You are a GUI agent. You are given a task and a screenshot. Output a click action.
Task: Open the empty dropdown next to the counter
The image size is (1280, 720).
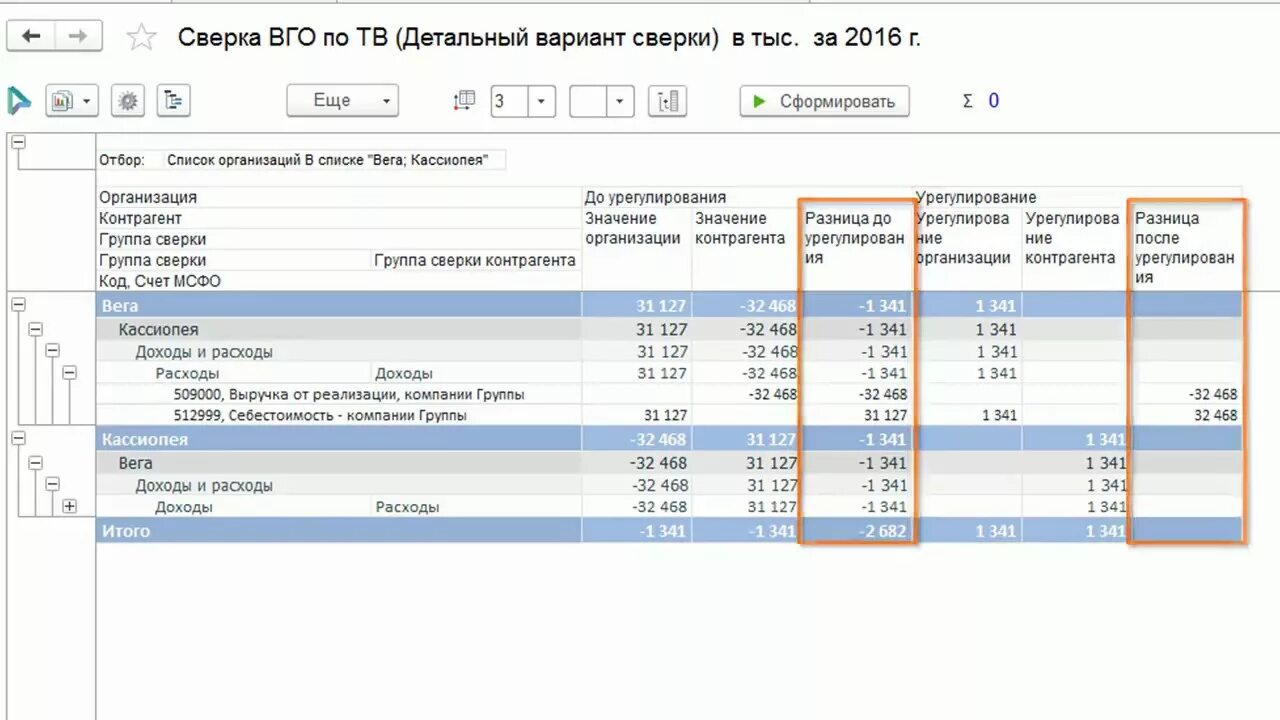[617, 100]
